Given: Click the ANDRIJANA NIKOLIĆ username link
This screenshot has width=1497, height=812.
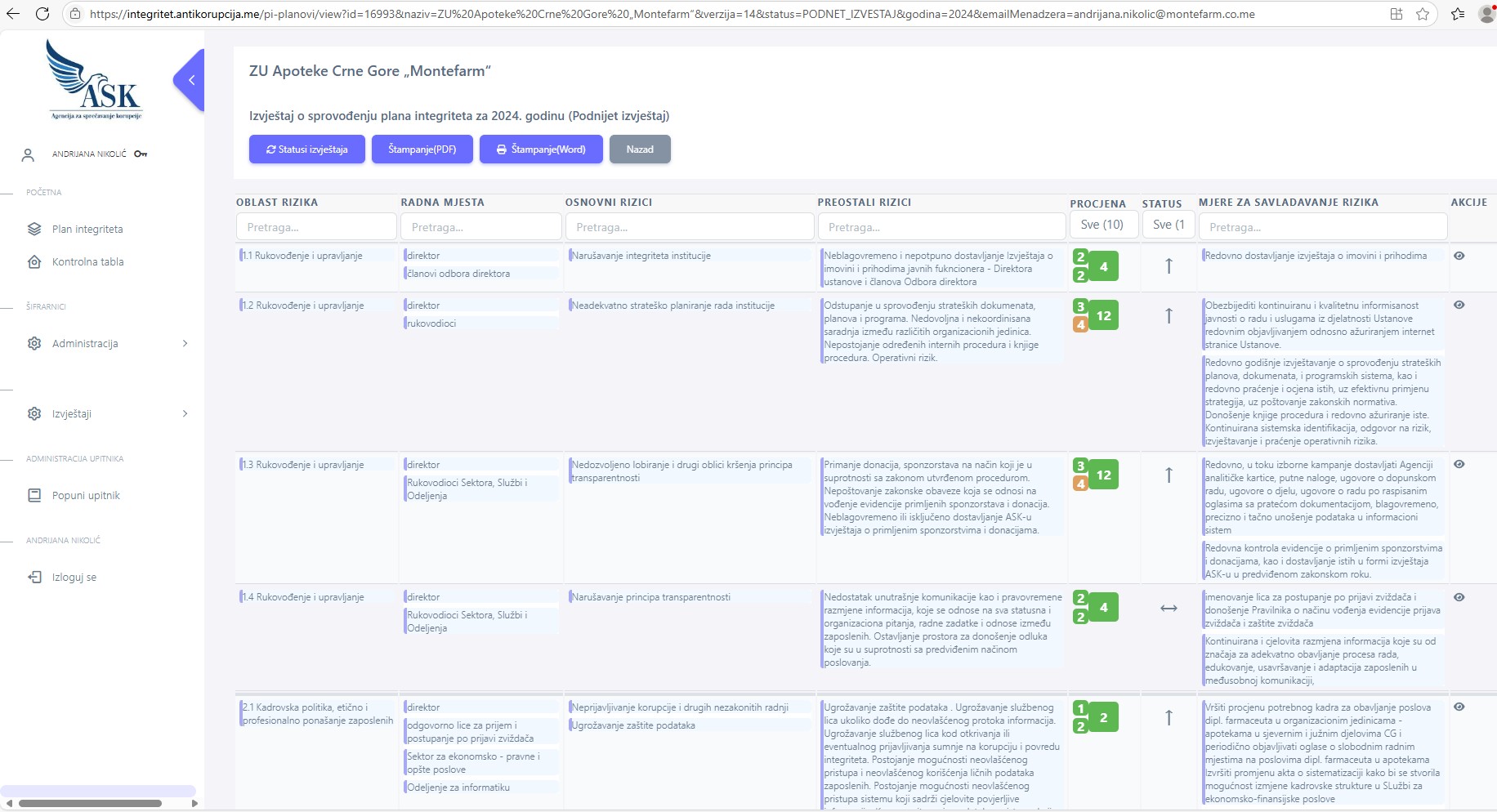Looking at the screenshot, I should [x=89, y=154].
